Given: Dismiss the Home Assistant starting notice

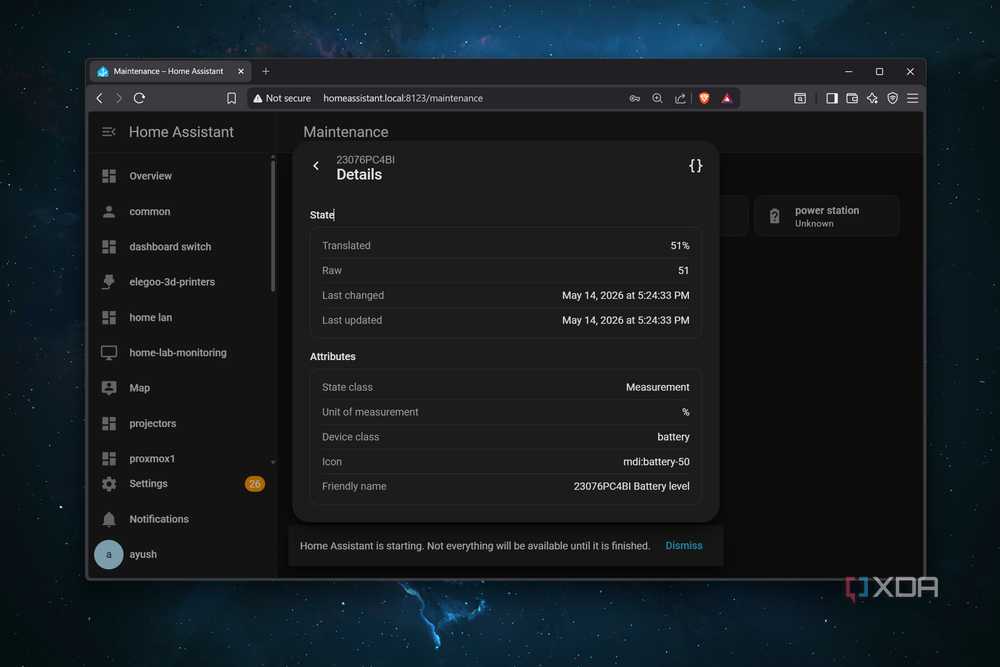Looking at the screenshot, I should (684, 546).
